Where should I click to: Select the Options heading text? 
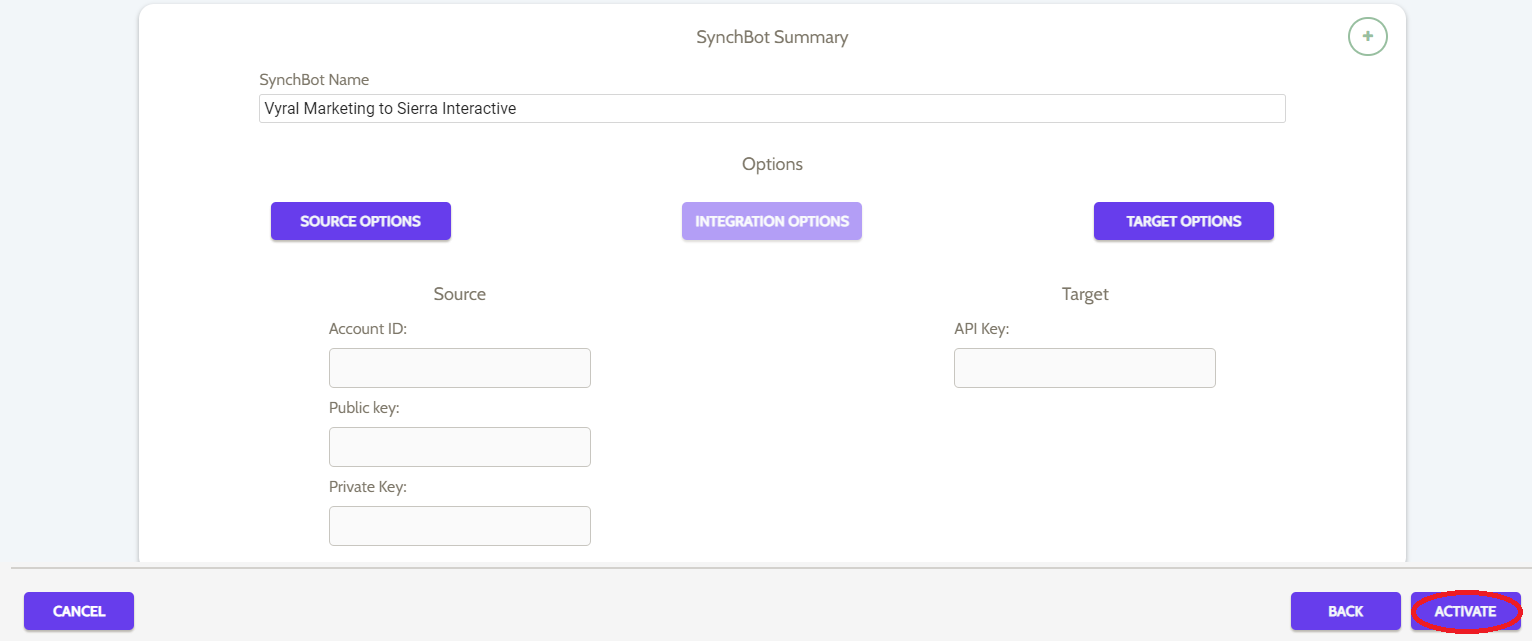772,164
